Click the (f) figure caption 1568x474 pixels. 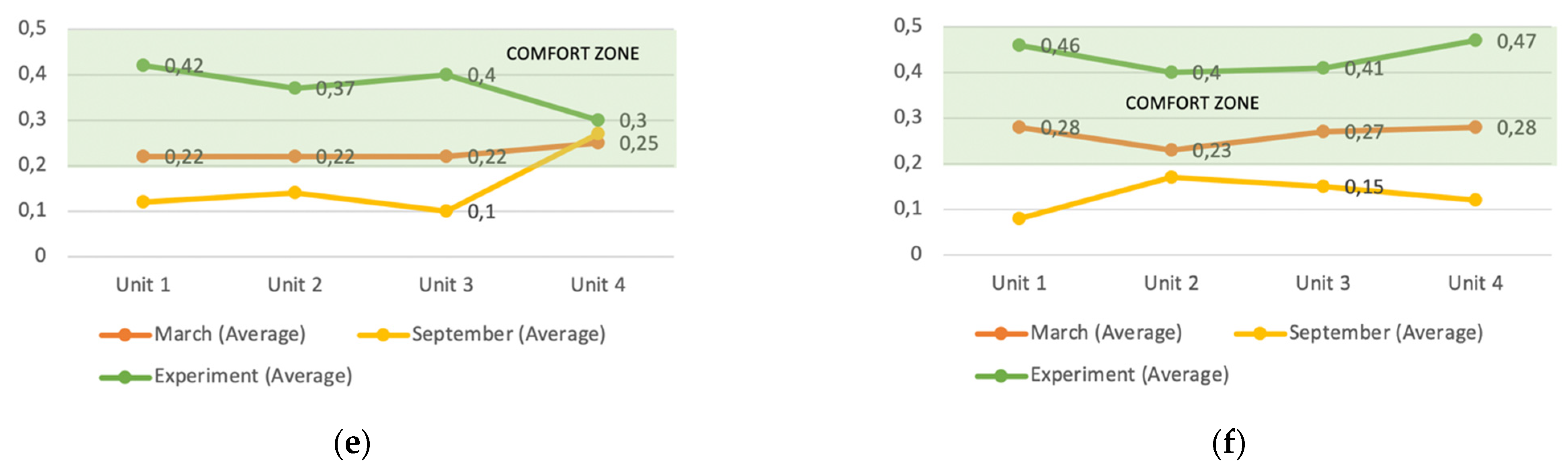[x=1228, y=443]
